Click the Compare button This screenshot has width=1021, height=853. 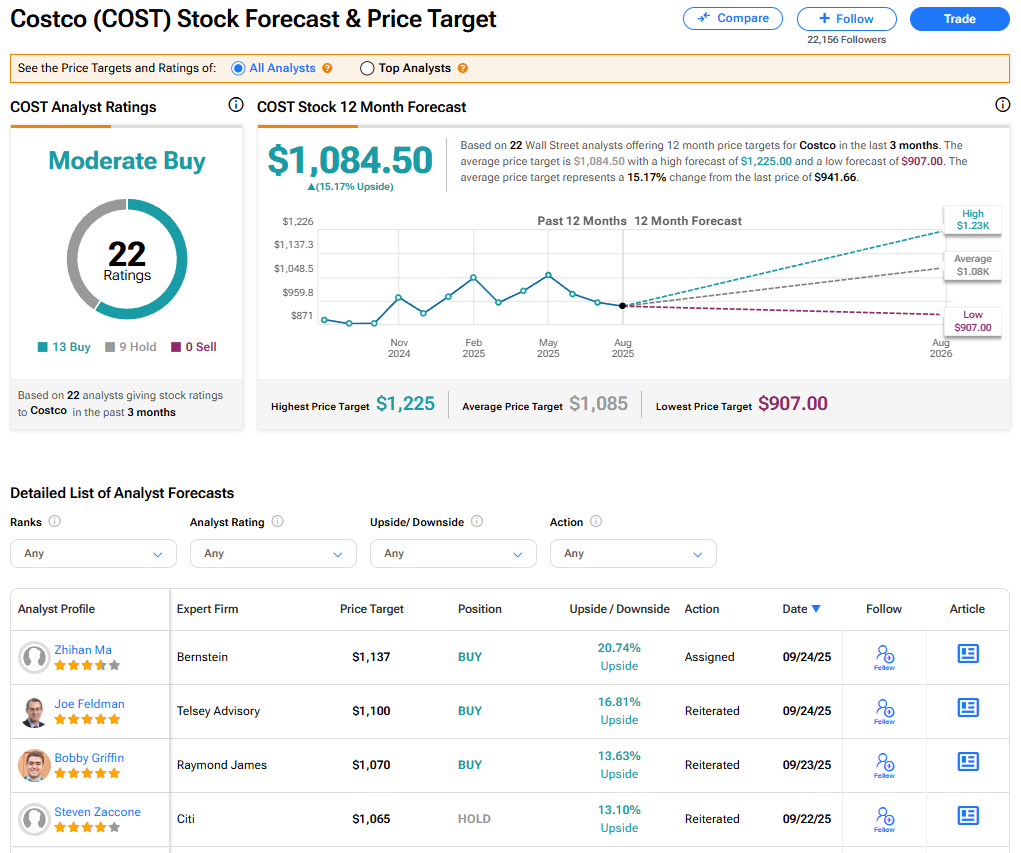pyautogui.click(x=733, y=18)
